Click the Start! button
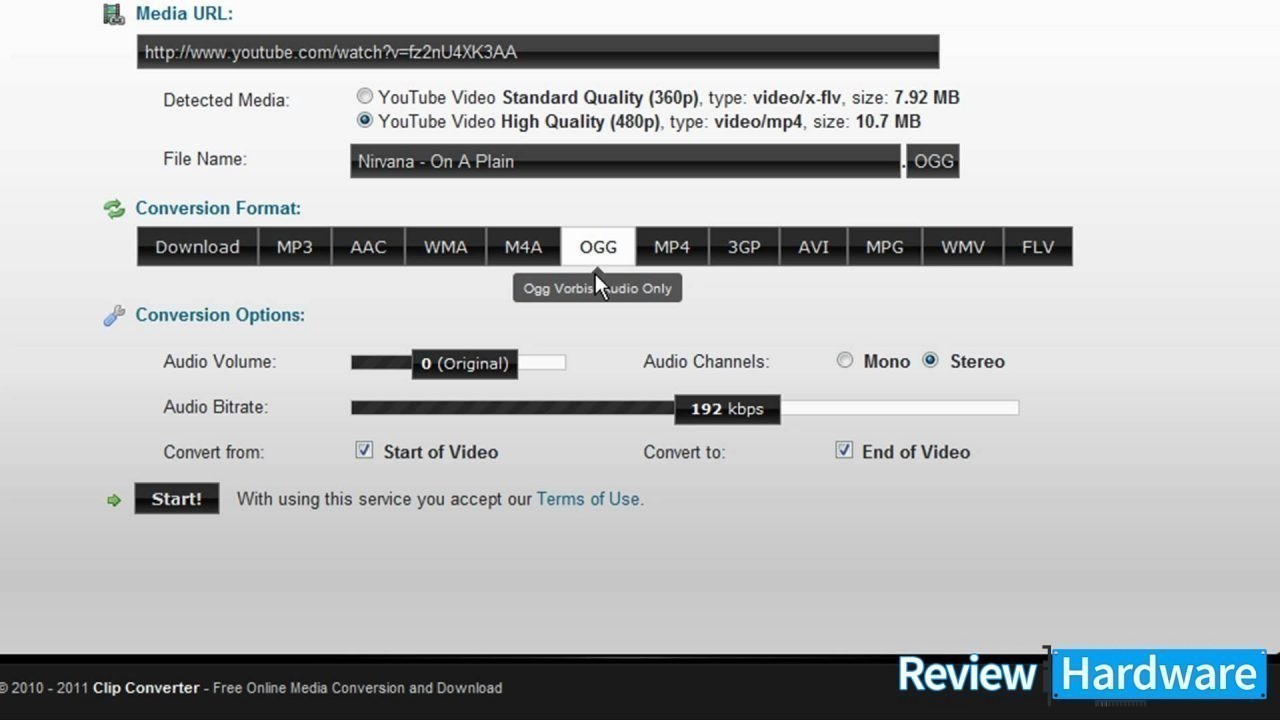Viewport: 1280px width, 720px height. pos(177,499)
